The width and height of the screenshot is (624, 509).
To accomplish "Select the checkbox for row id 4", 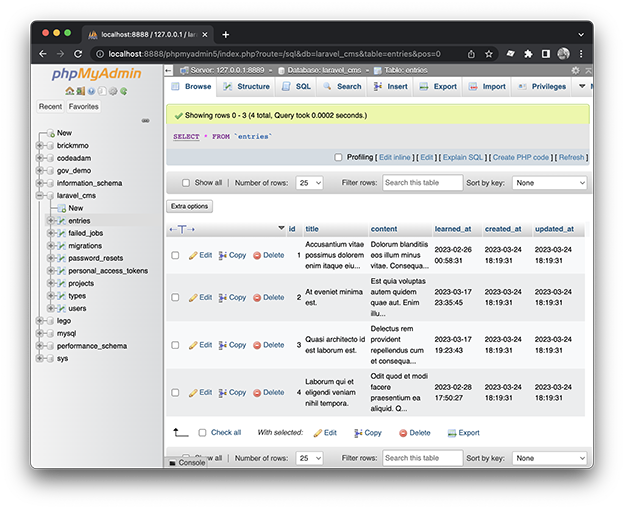I will pos(175,393).
